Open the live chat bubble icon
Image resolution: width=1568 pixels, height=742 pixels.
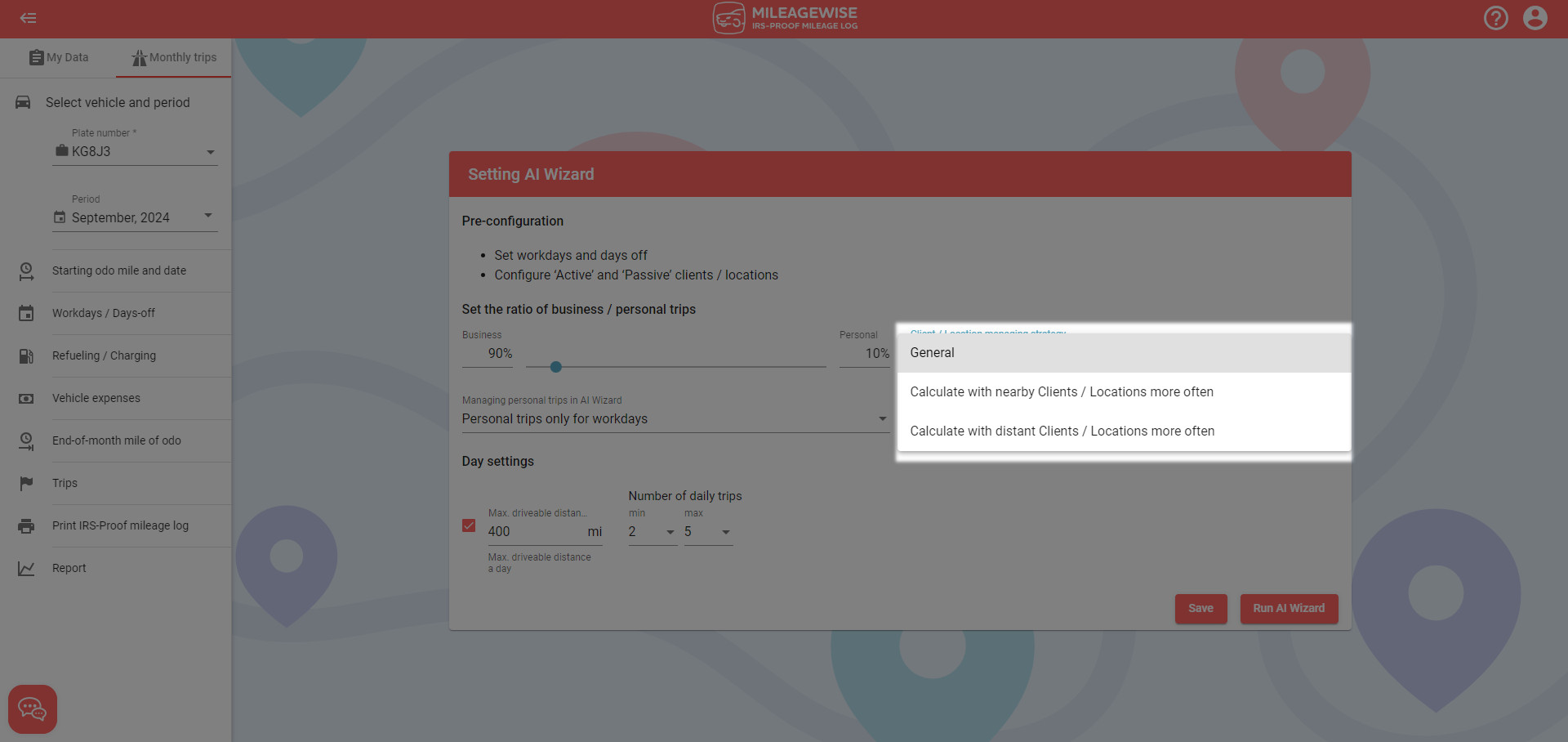tap(33, 708)
